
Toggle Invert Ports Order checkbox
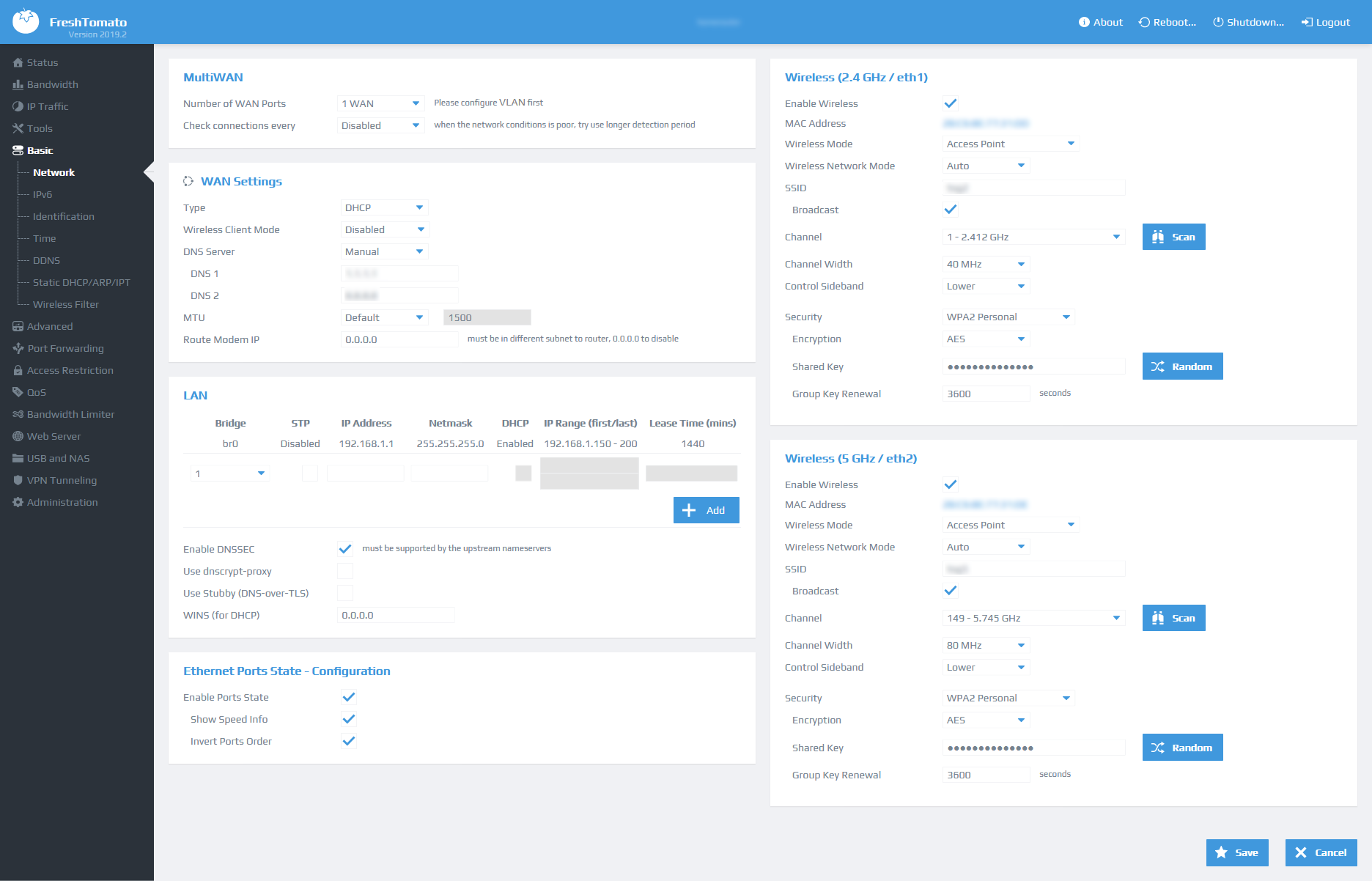tap(349, 741)
